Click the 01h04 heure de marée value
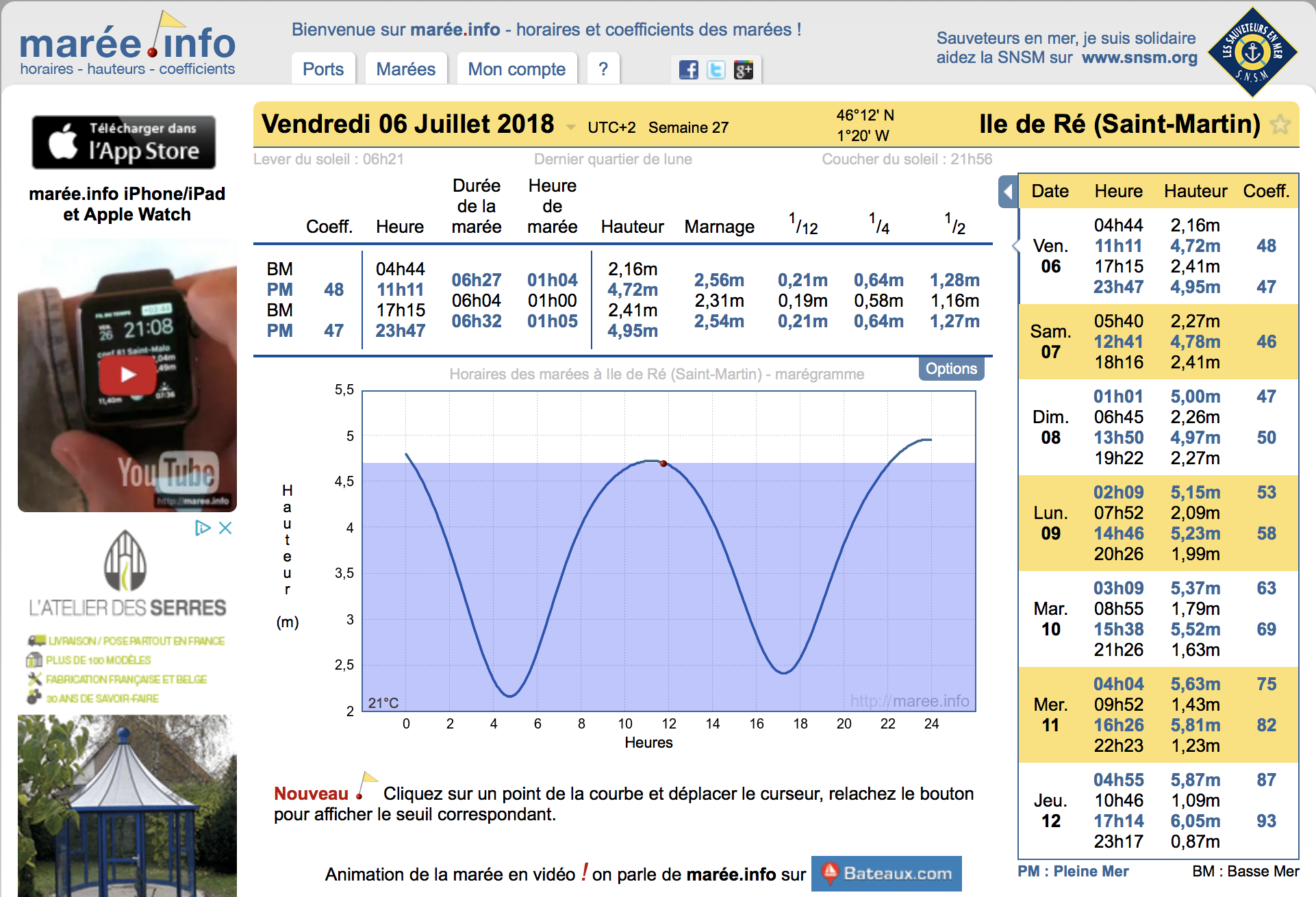Screen dimensions: 1316x897 coord(553,280)
